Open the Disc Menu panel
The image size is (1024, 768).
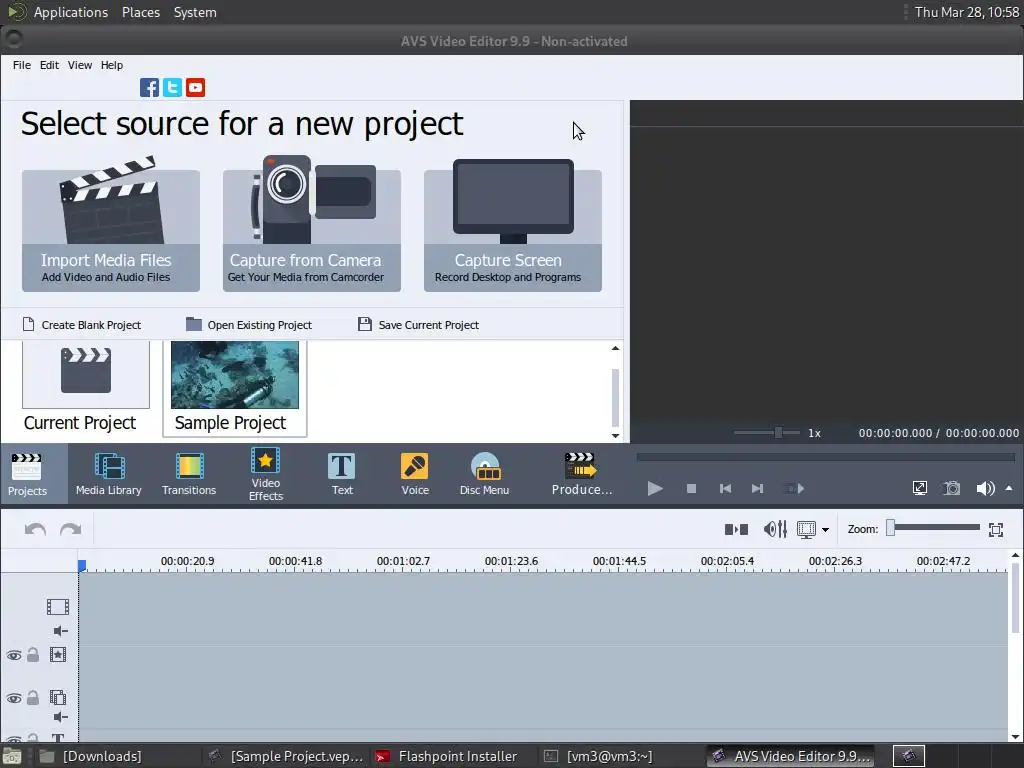pos(484,474)
